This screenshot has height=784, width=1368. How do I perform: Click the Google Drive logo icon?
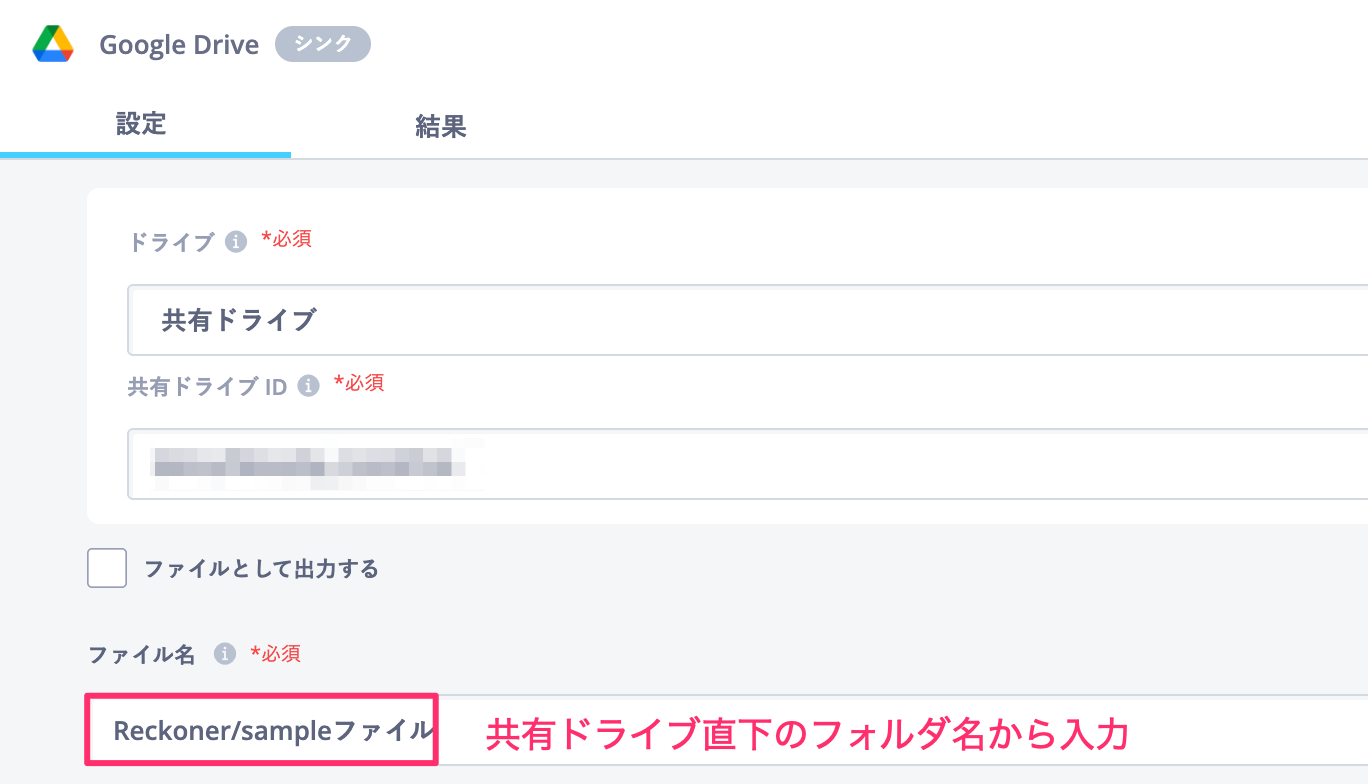tap(54, 44)
